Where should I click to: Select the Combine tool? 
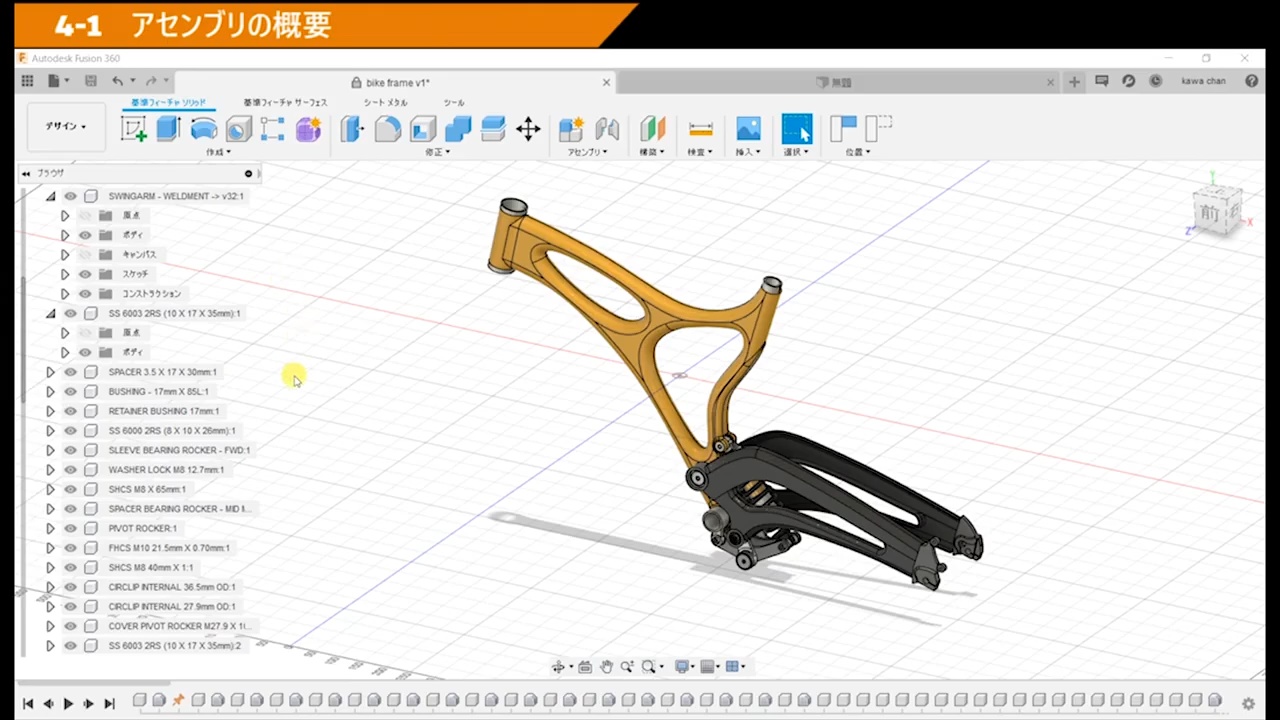point(458,129)
